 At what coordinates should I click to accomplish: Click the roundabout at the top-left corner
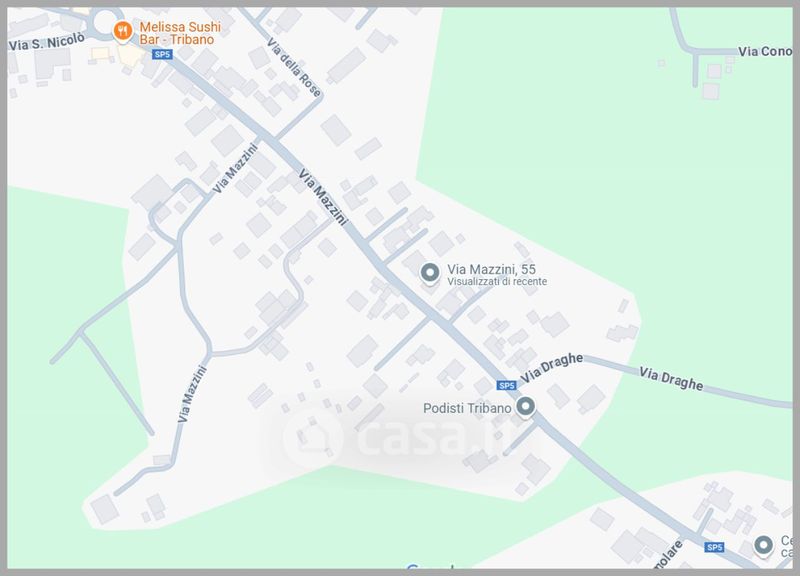tap(105, 23)
